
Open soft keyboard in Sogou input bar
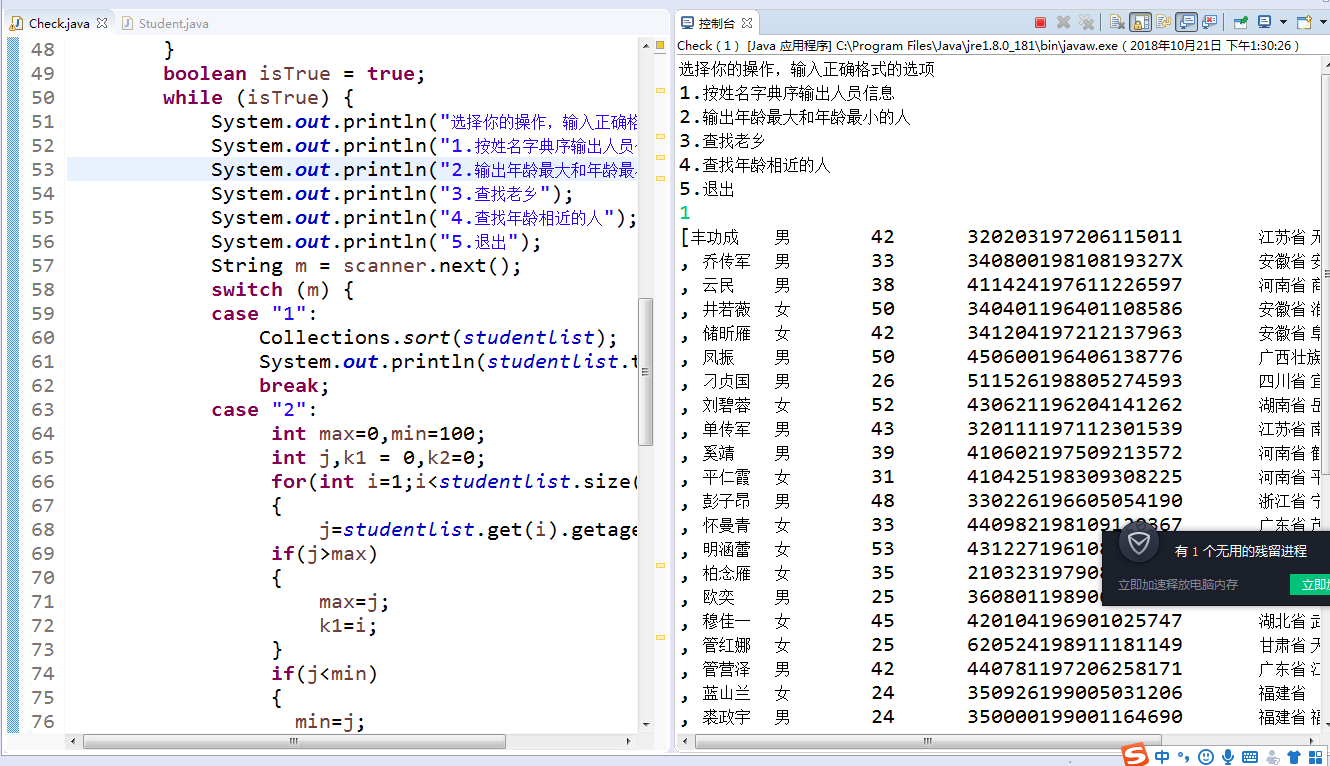(1249, 757)
